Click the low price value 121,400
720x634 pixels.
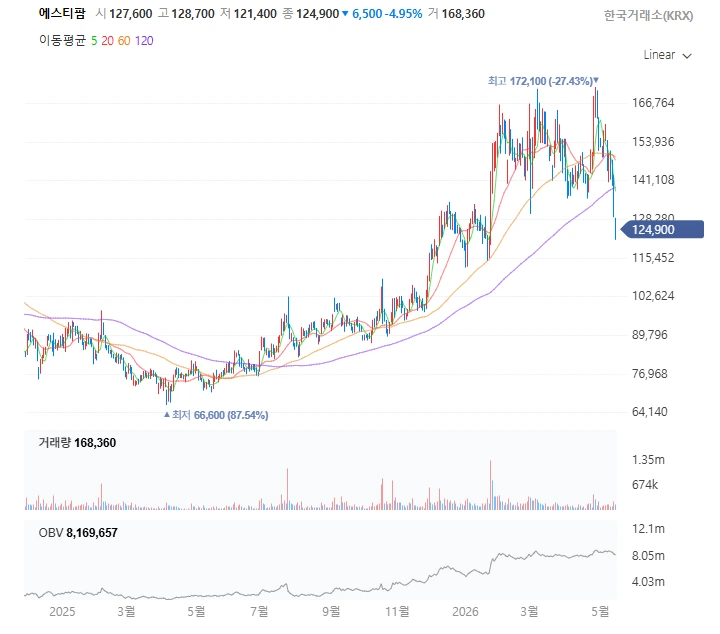point(255,14)
